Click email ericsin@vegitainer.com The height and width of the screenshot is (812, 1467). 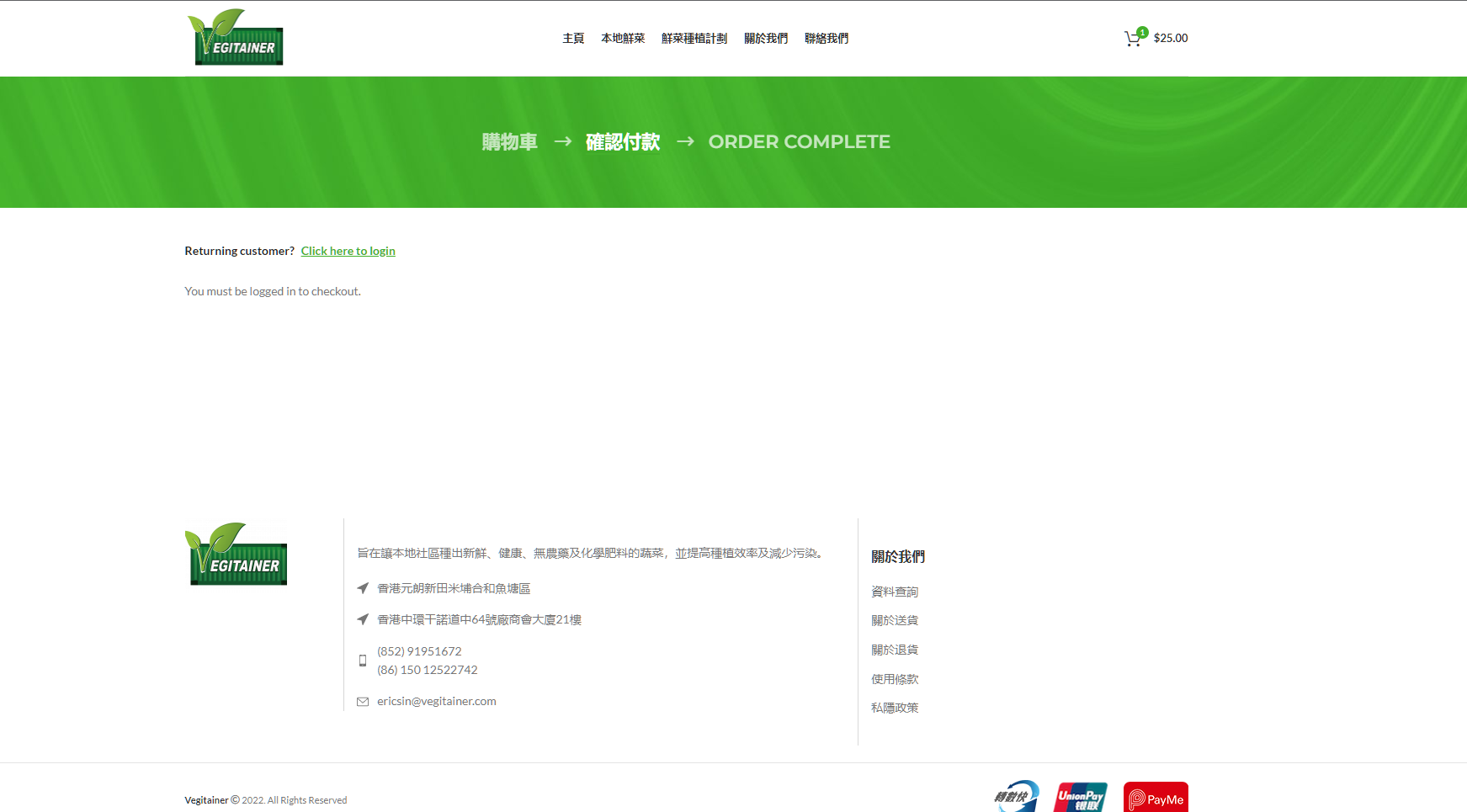[437, 701]
